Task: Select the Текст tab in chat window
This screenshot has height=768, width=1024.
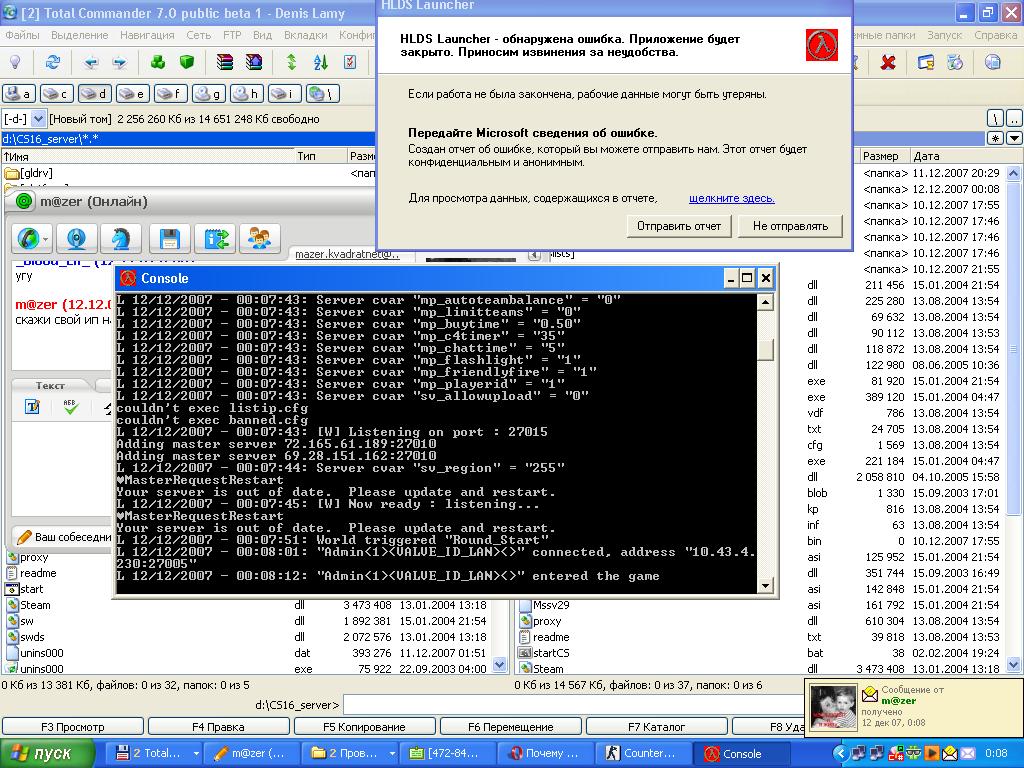Action: pyautogui.click(x=50, y=385)
